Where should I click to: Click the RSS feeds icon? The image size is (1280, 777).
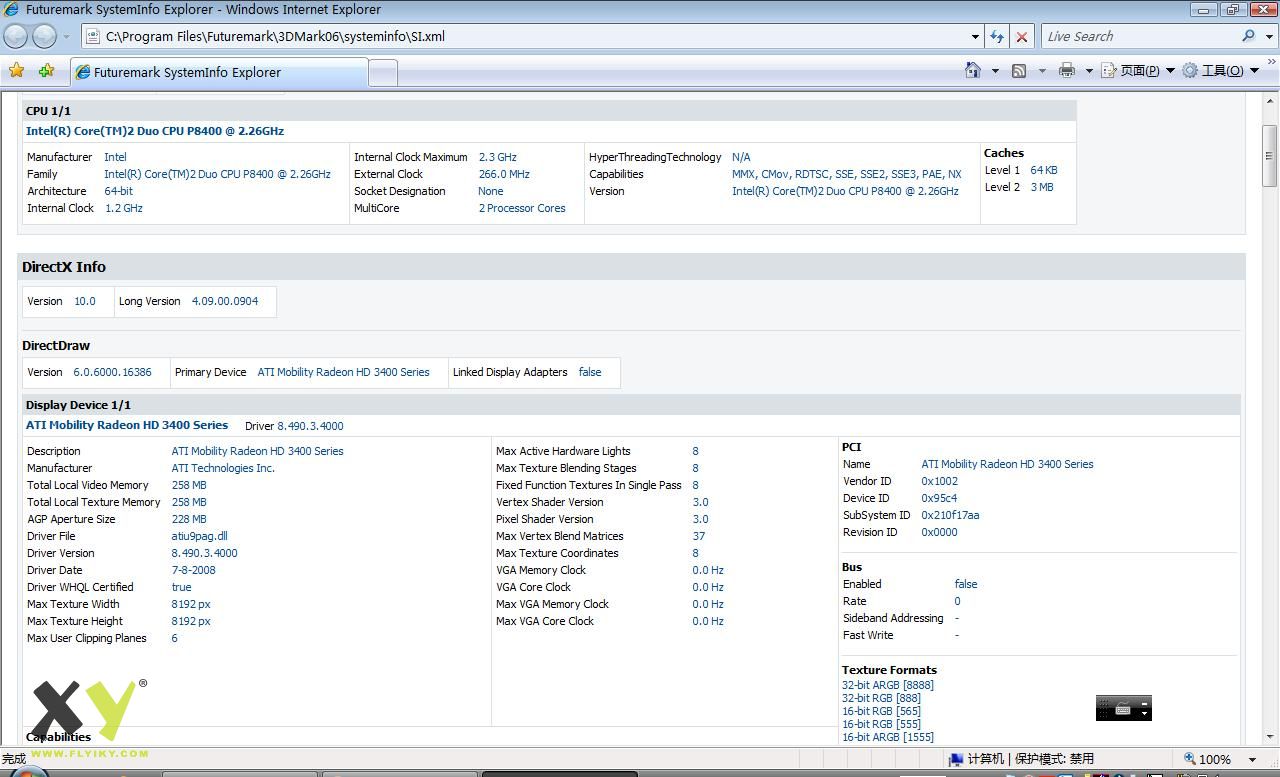point(1019,71)
